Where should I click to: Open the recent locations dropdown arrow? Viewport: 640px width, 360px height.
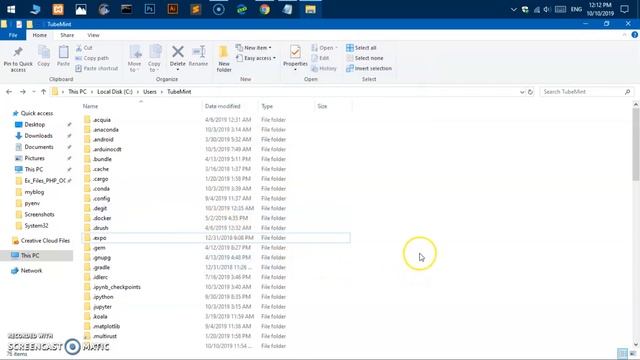[33, 92]
